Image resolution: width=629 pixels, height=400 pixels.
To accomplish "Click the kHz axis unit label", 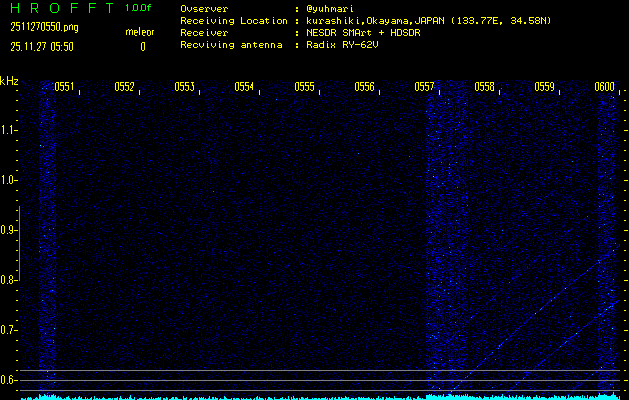I will point(9,81).
